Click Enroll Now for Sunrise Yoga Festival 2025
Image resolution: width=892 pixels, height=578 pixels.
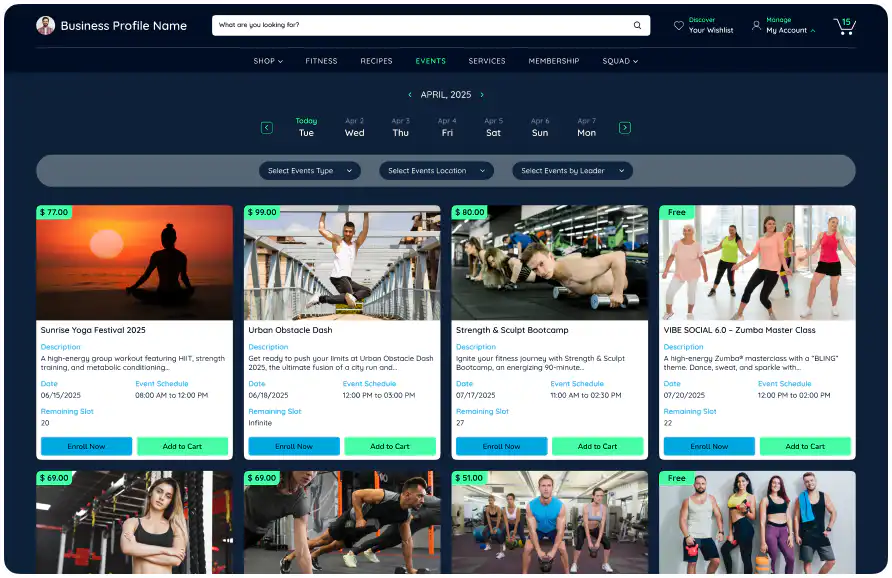[86, 446]
